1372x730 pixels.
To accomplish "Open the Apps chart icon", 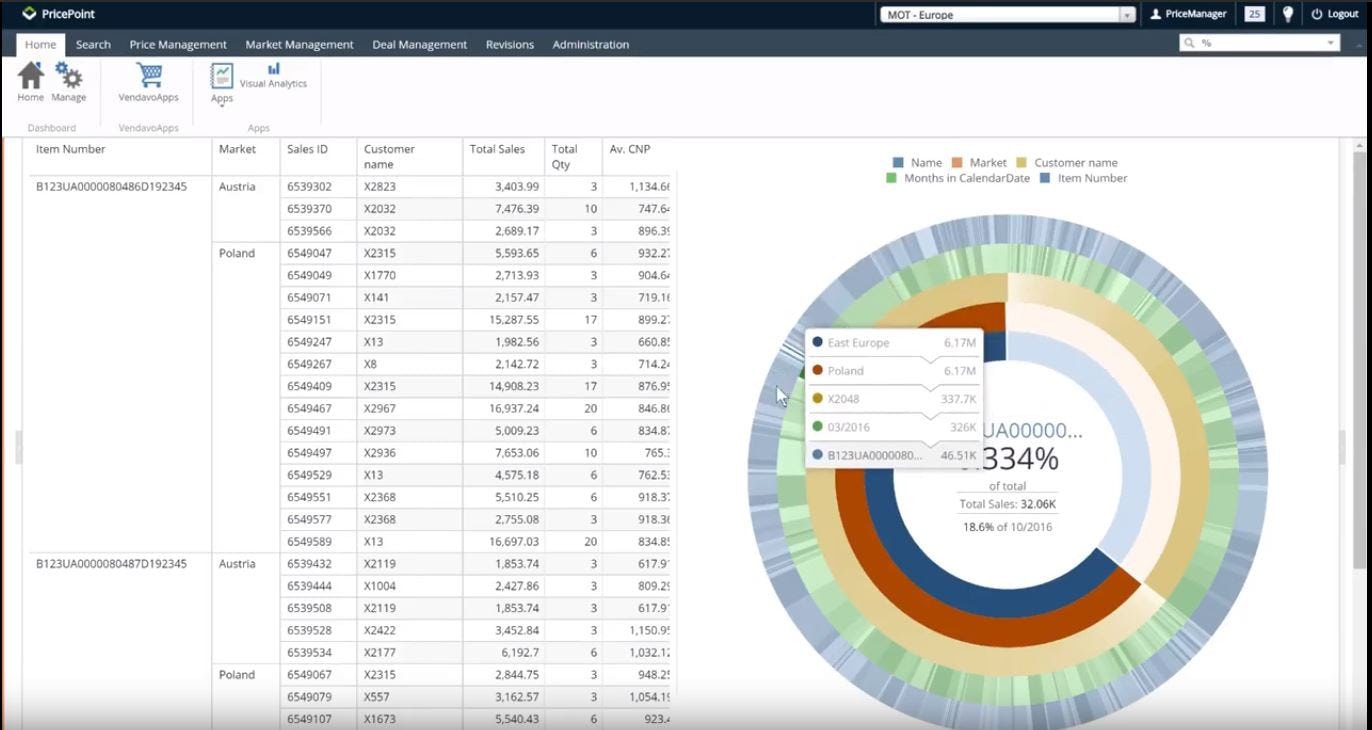I will click(220, 74).
